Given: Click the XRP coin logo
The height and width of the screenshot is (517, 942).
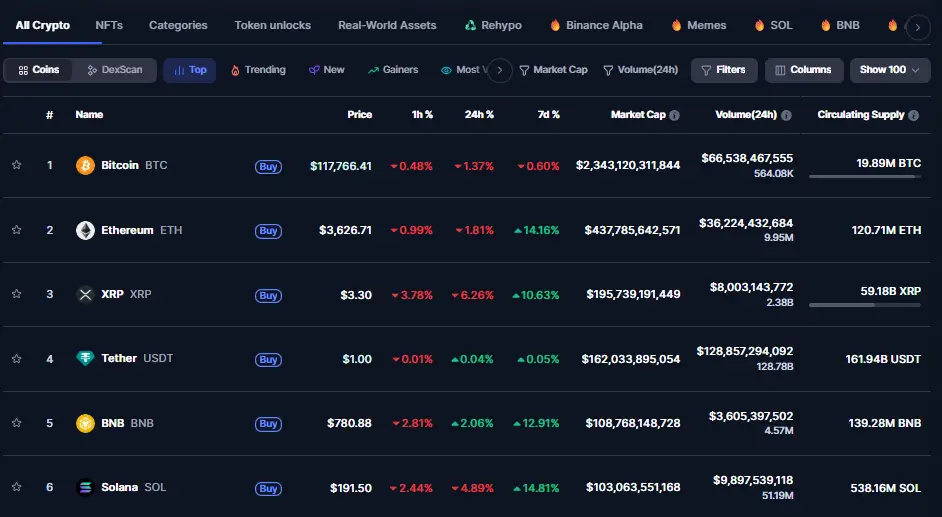Looking at the screenshot, I should click(85, 294).
